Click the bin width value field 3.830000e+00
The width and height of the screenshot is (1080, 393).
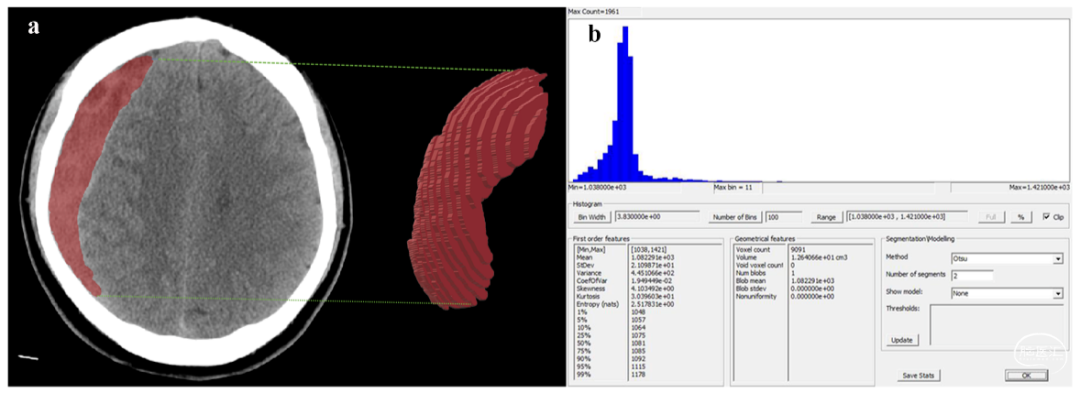click(x=657, y=217)
